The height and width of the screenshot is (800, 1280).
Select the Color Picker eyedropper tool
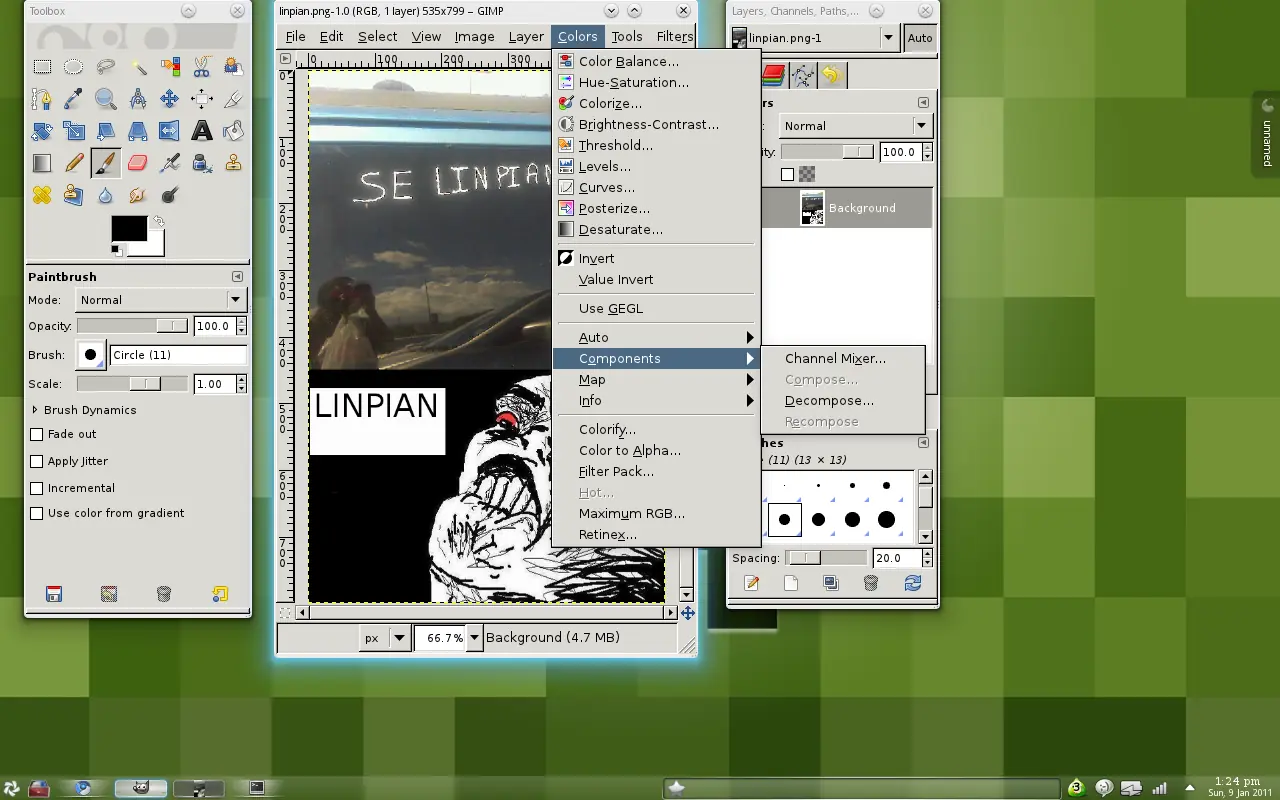point(74,99)
